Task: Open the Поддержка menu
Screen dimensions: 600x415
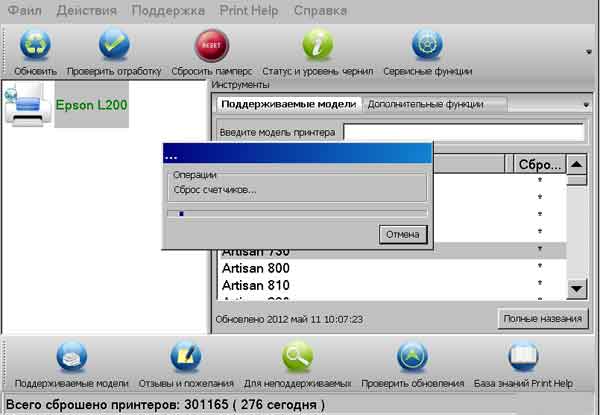Action: click(x=170, y=11)
